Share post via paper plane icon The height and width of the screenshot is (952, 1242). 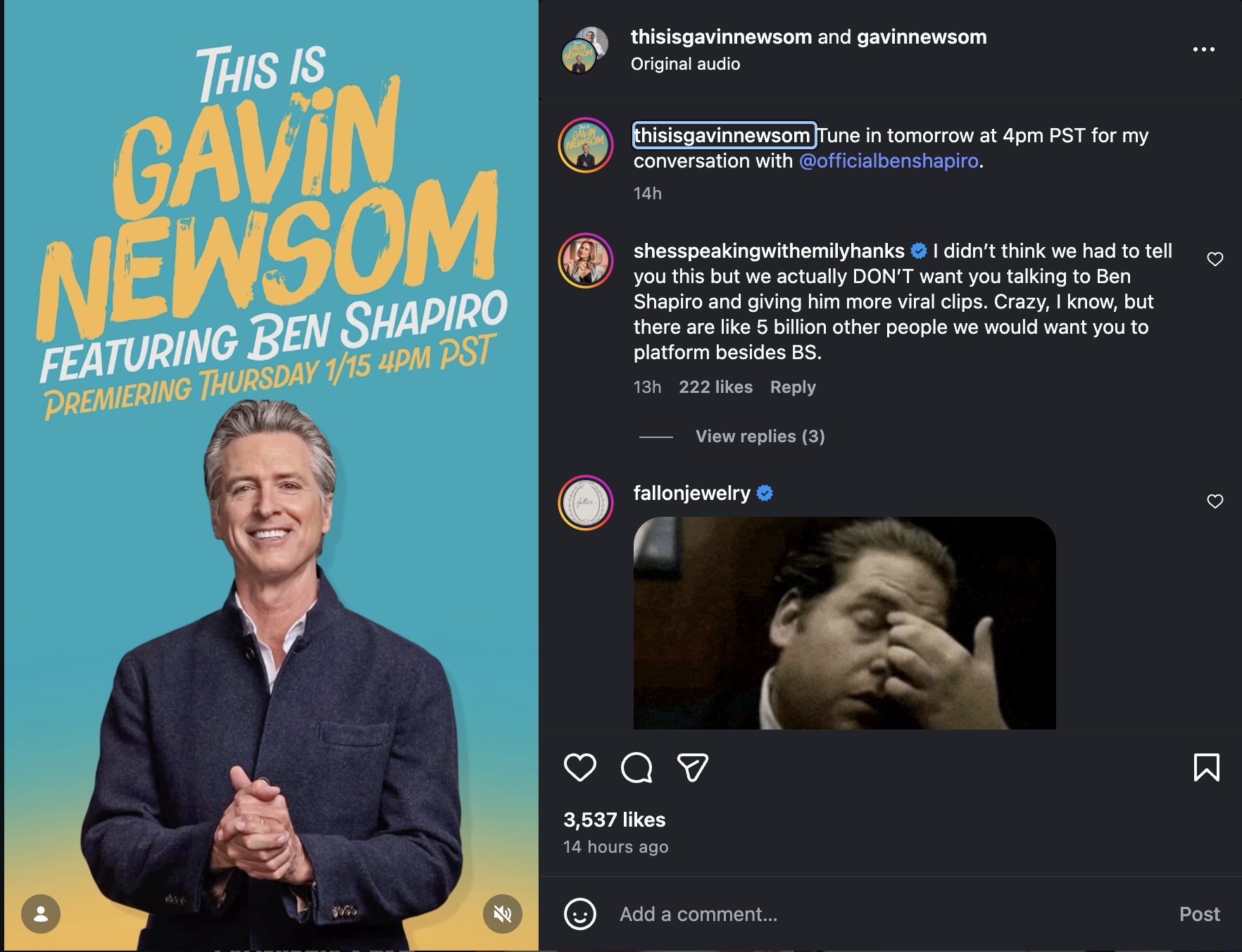pos(692,767)
